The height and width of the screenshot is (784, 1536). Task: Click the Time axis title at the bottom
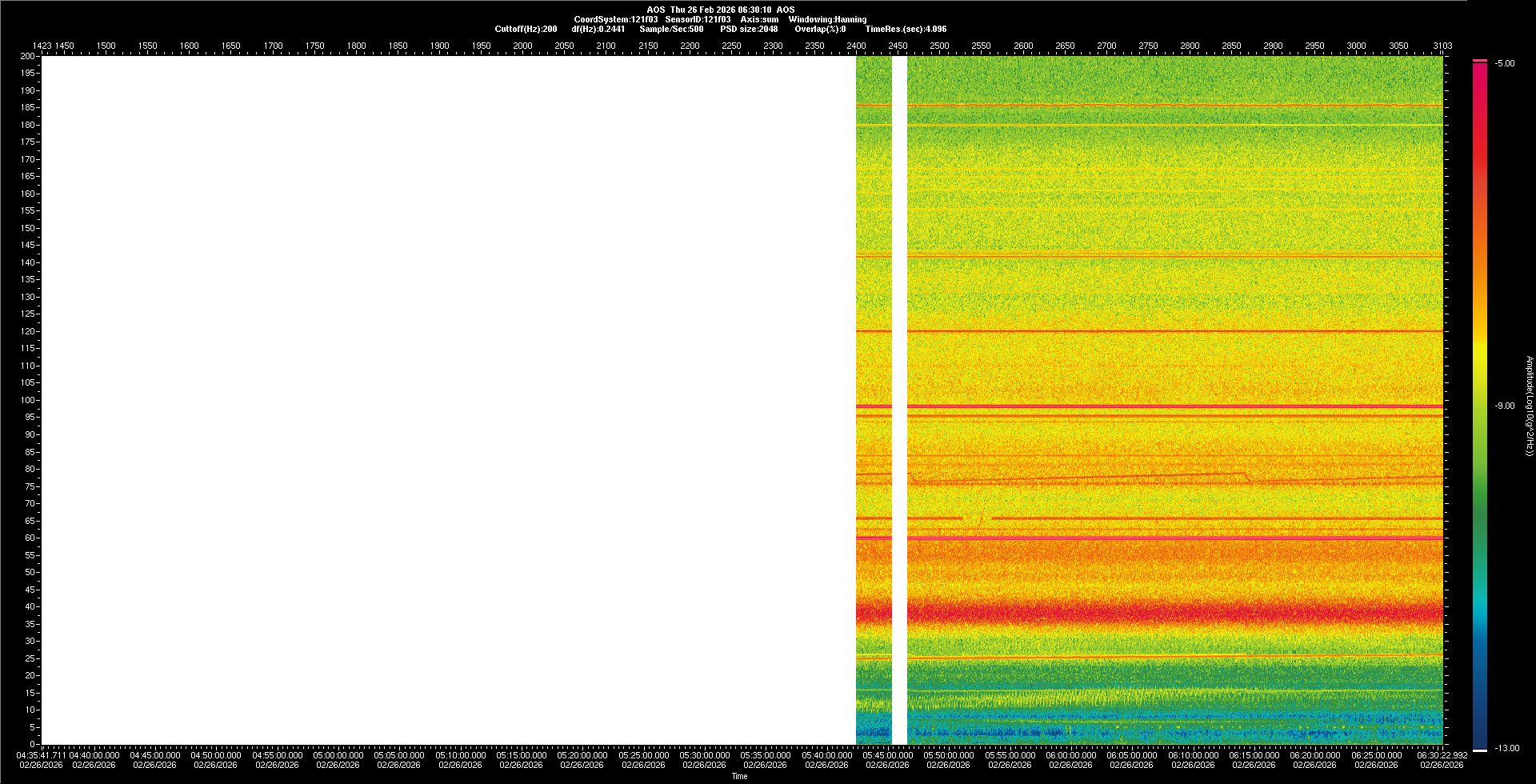[739, 777]
